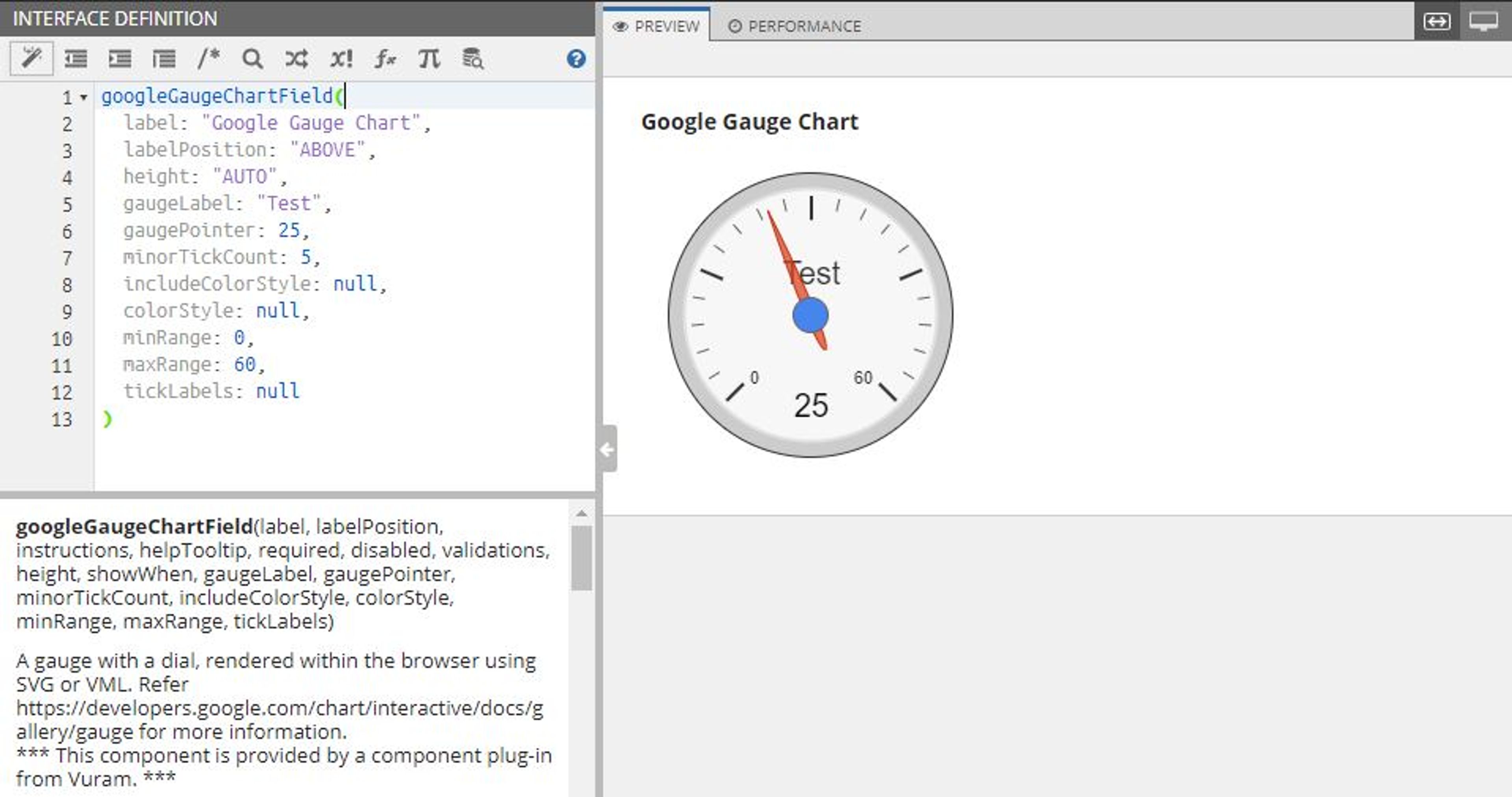Click the pi symbol toolbar icon
This screenshot has height=797, width=1512.
tap(429, 59)
